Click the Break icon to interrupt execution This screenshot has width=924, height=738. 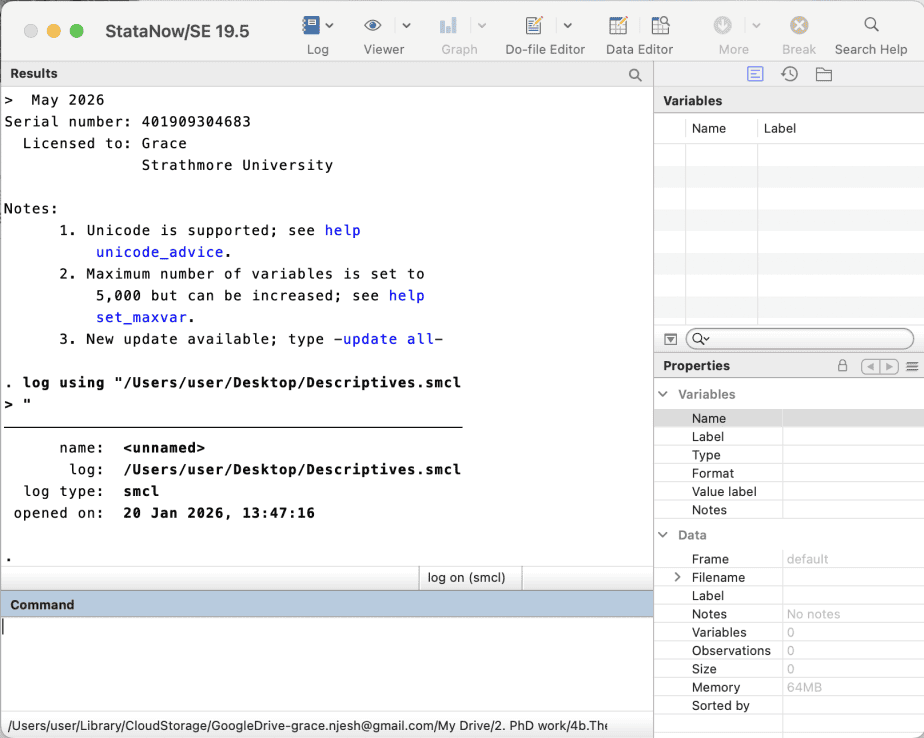797,26
